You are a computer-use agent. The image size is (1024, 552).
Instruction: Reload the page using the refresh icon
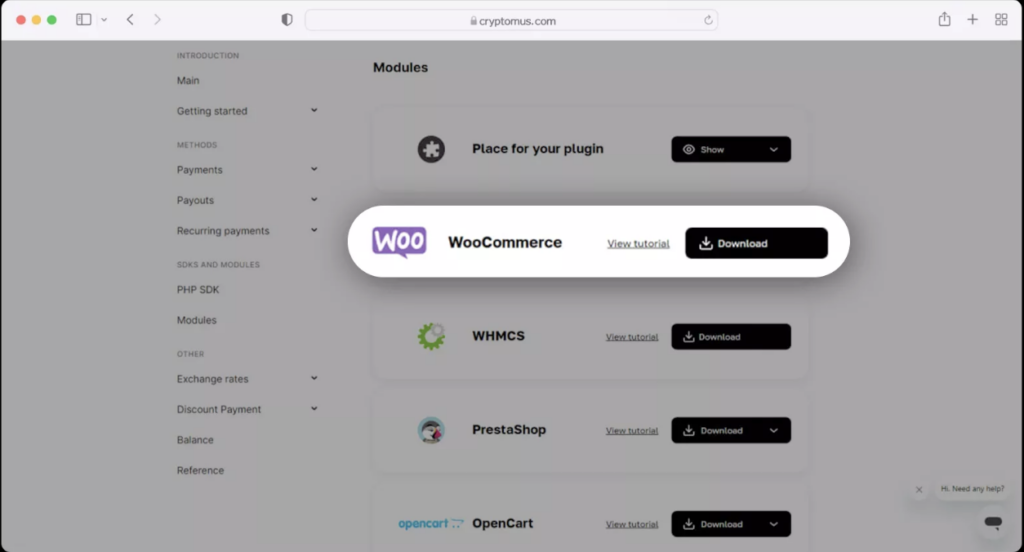click(x=708, y=20)
